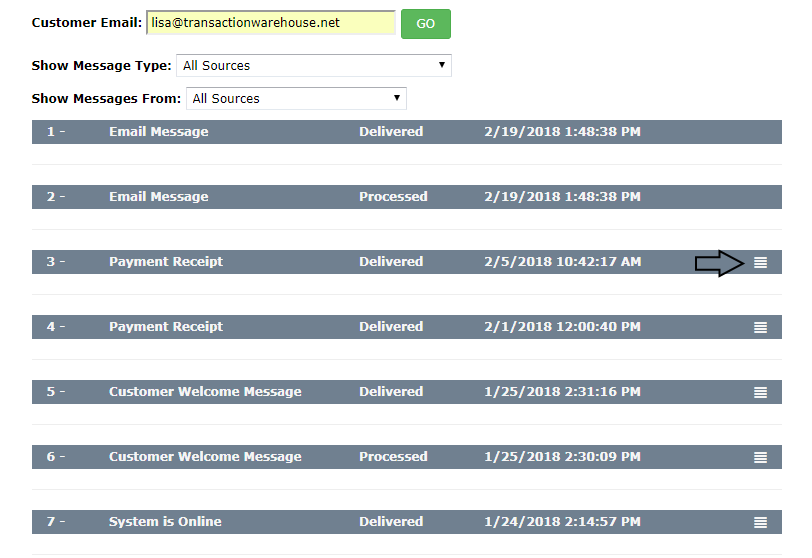Click Customer Welcome Message label in row 5
812x558 pixels.
tap(205, 392)
